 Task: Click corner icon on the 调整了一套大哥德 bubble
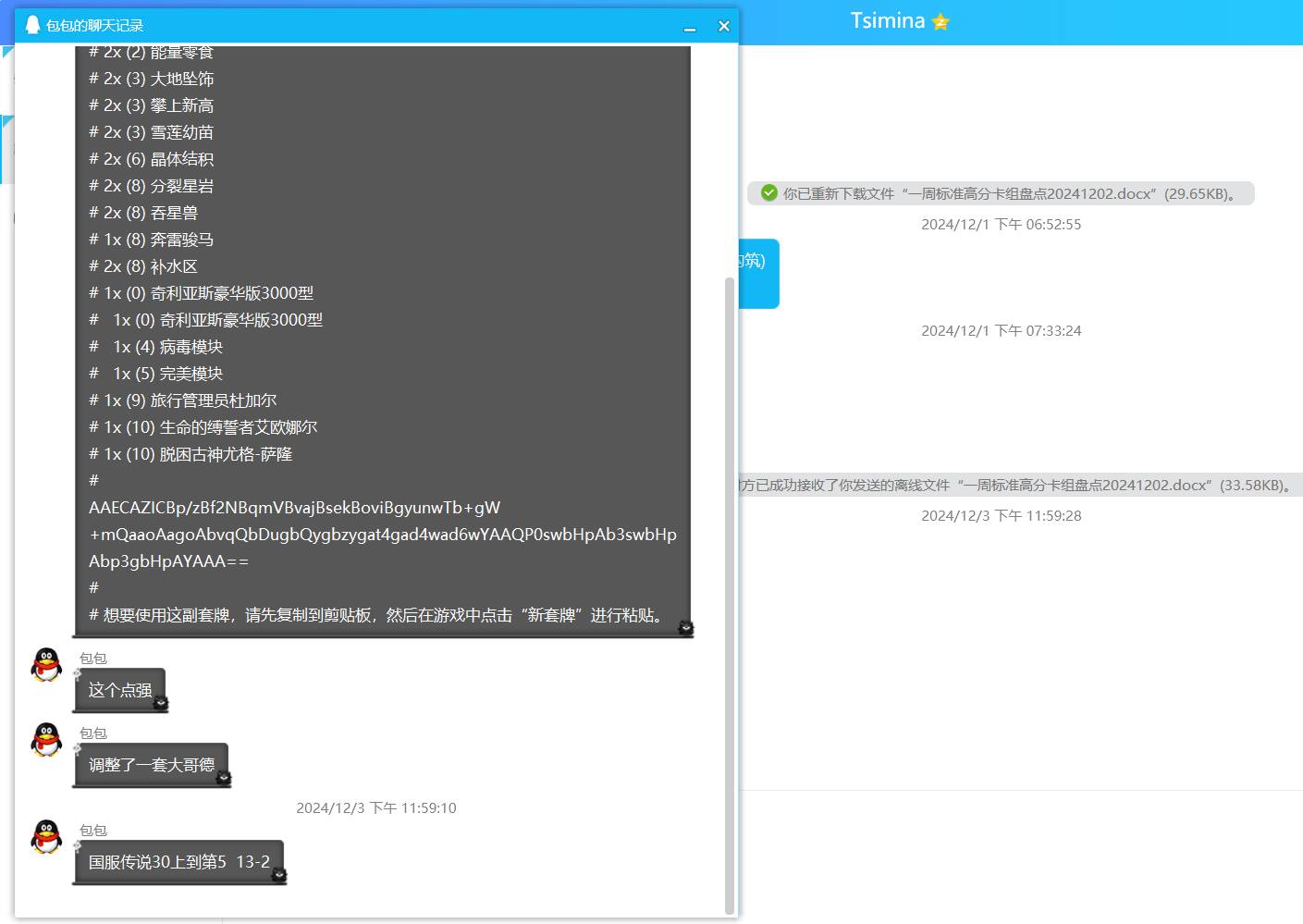coord(223,779)
